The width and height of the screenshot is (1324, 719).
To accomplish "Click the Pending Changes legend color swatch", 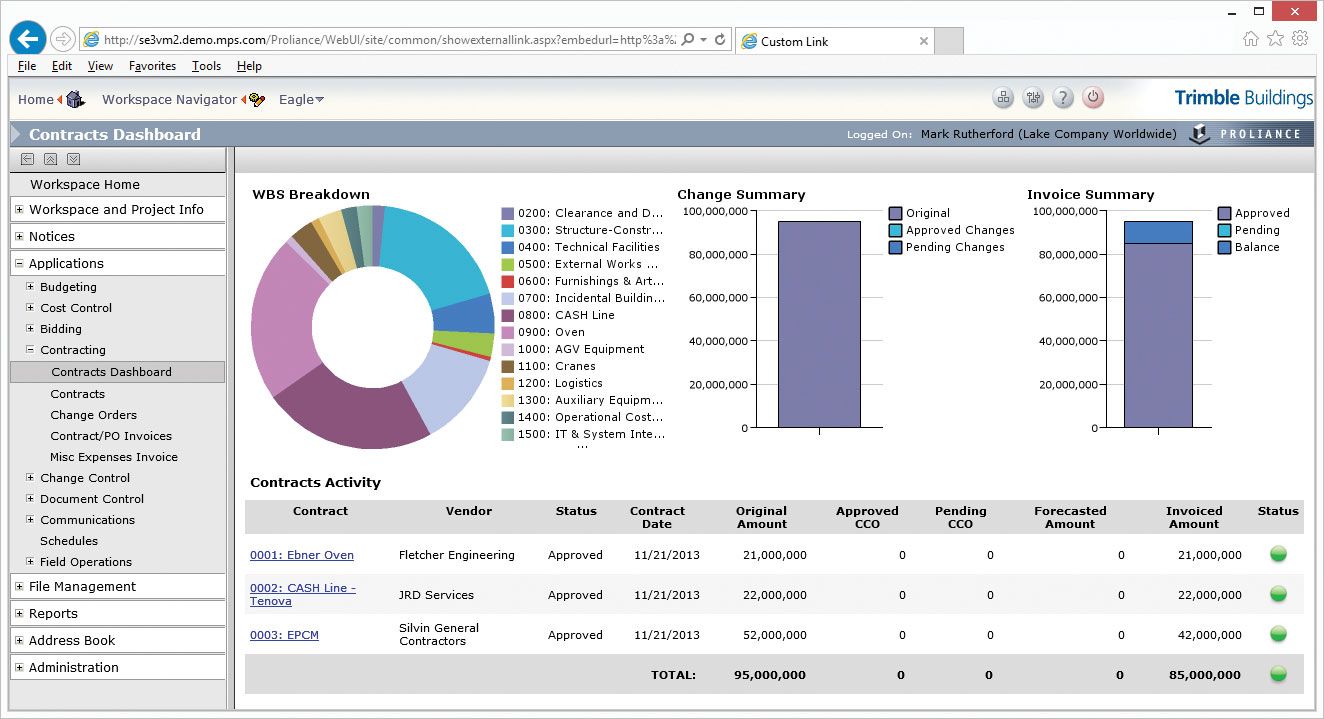I will pyautogui.click(x=895, y=247).
